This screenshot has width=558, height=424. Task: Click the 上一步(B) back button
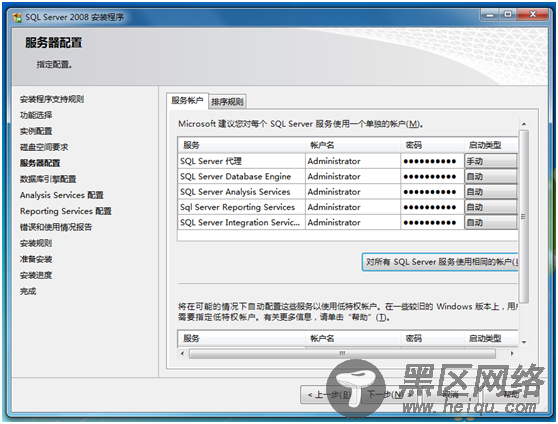pyautogui.click(x=329, y=394)
